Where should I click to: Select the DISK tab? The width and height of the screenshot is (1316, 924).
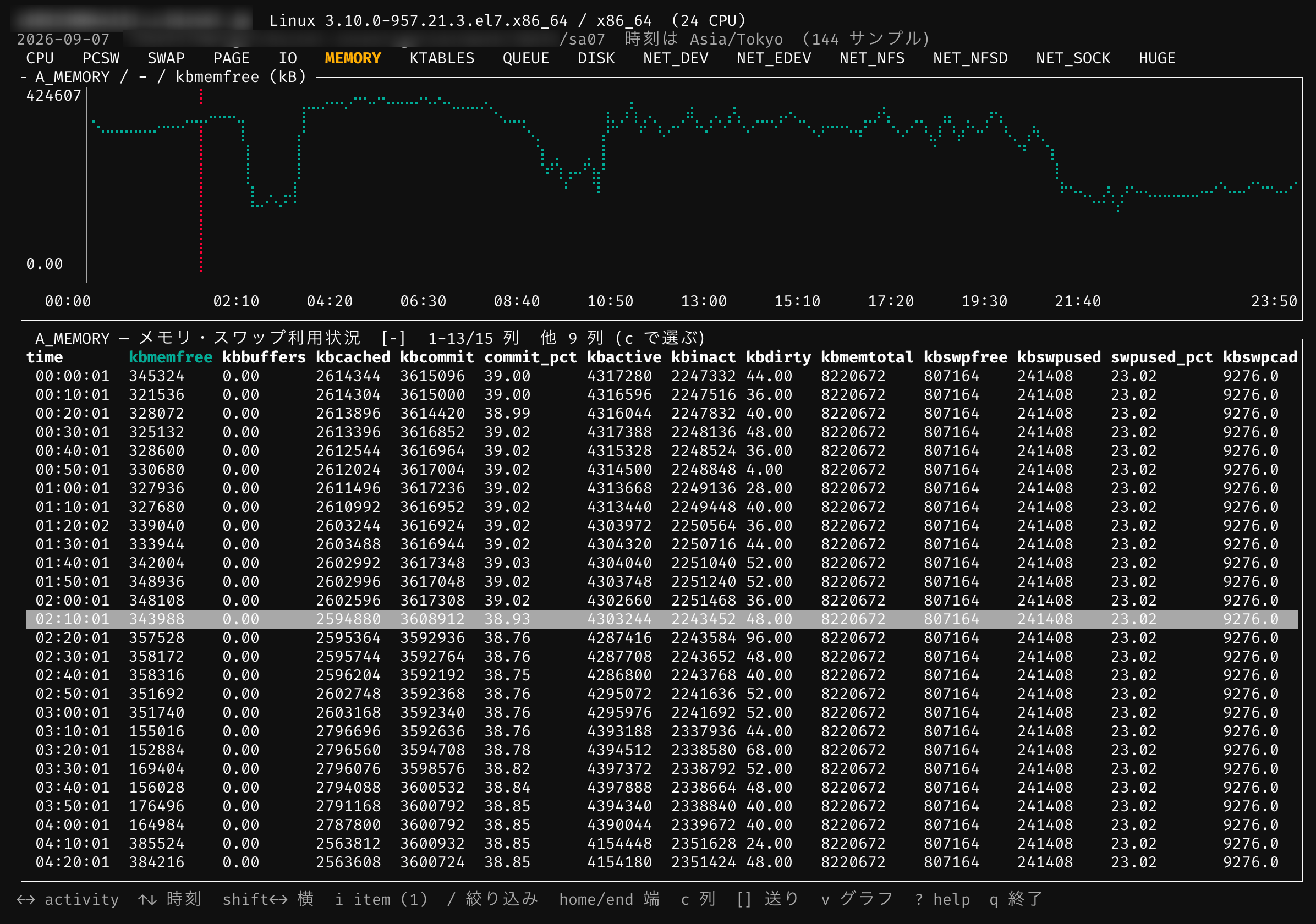click(x=596, y=58)
